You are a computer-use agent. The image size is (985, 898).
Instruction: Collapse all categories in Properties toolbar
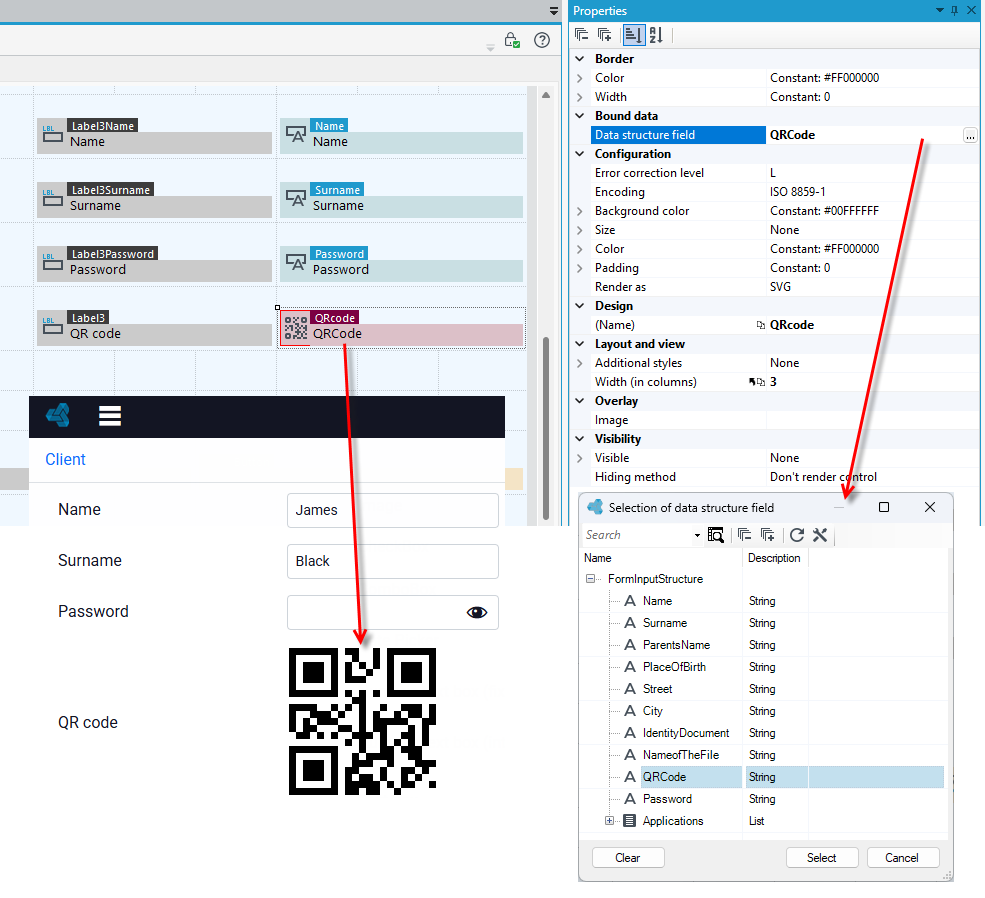582,35
